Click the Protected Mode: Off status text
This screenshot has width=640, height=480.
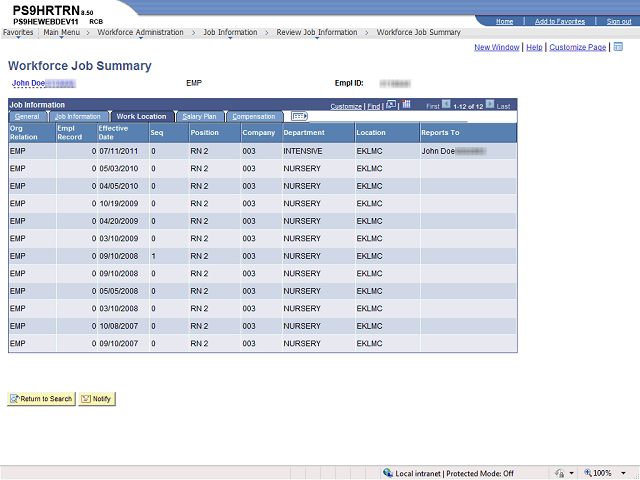coord(480,473)
